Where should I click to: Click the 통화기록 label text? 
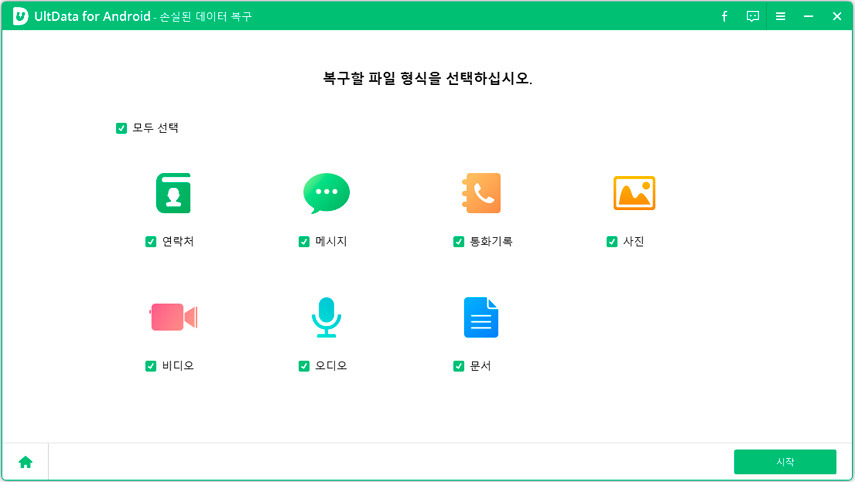coord(491,242)
